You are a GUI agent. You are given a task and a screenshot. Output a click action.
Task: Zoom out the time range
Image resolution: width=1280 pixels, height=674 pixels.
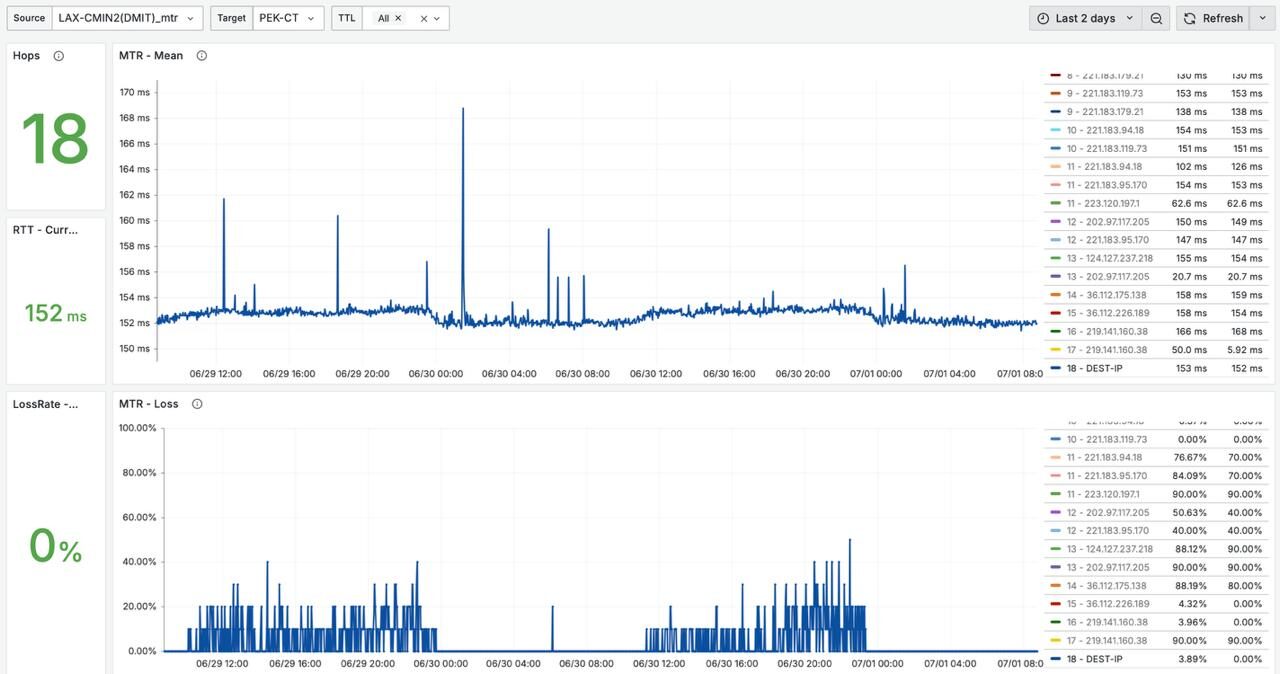tap(1156, 18)
